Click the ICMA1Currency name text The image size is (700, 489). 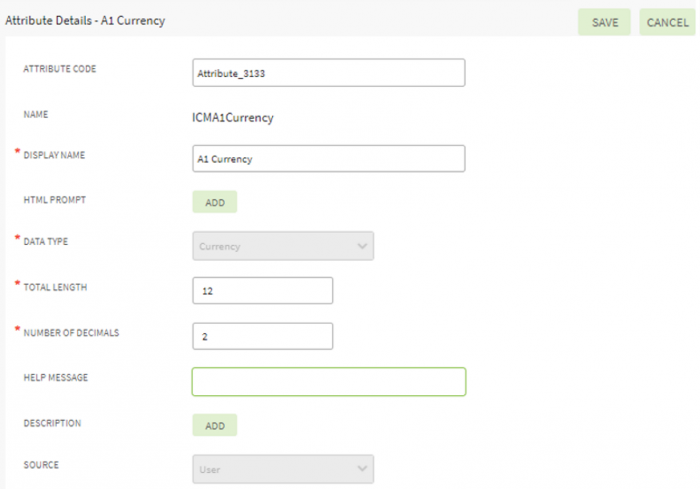point(232,117)
